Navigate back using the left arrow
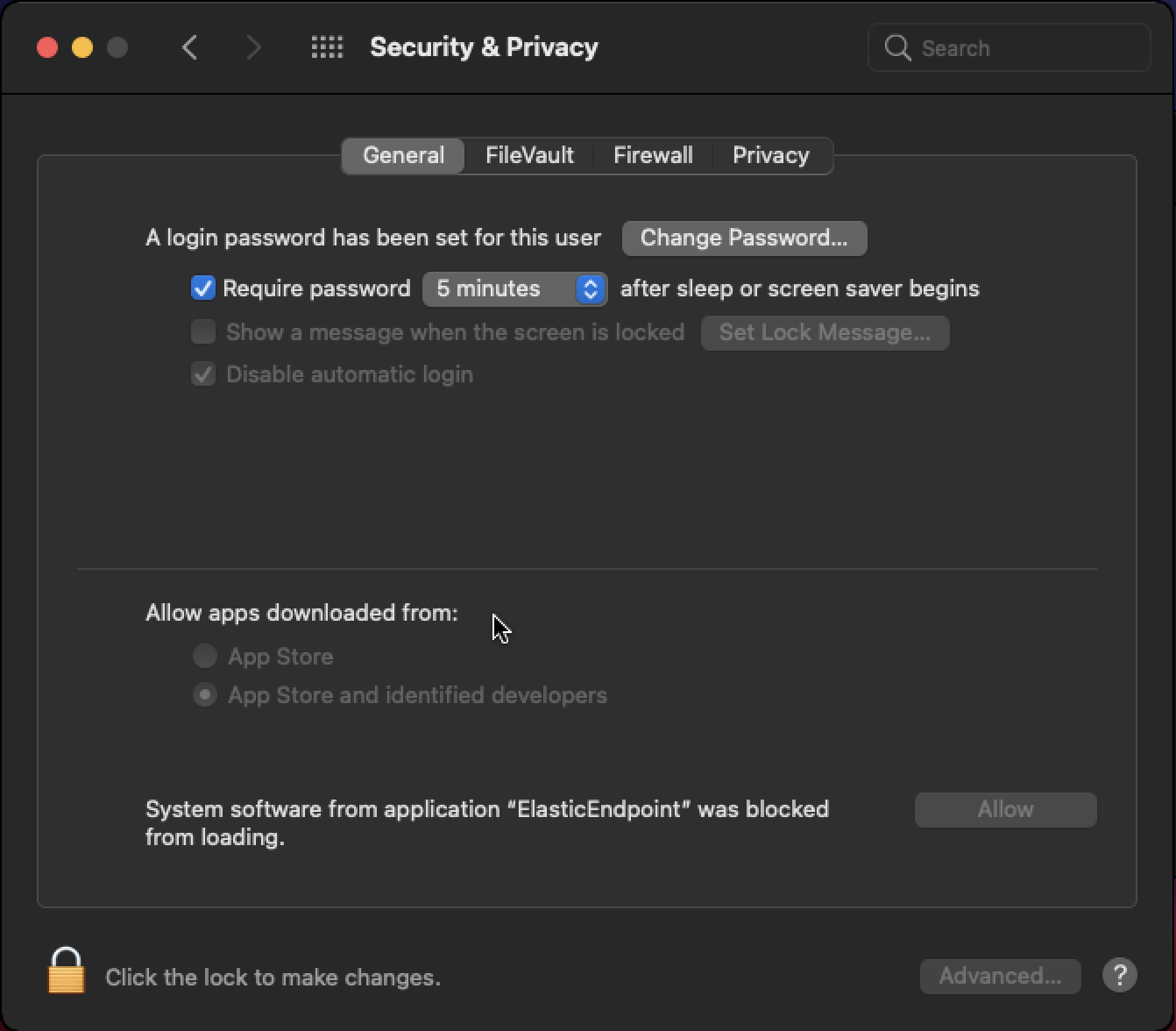Screen dimensions: 1176x1031 (x=189, y=47)
